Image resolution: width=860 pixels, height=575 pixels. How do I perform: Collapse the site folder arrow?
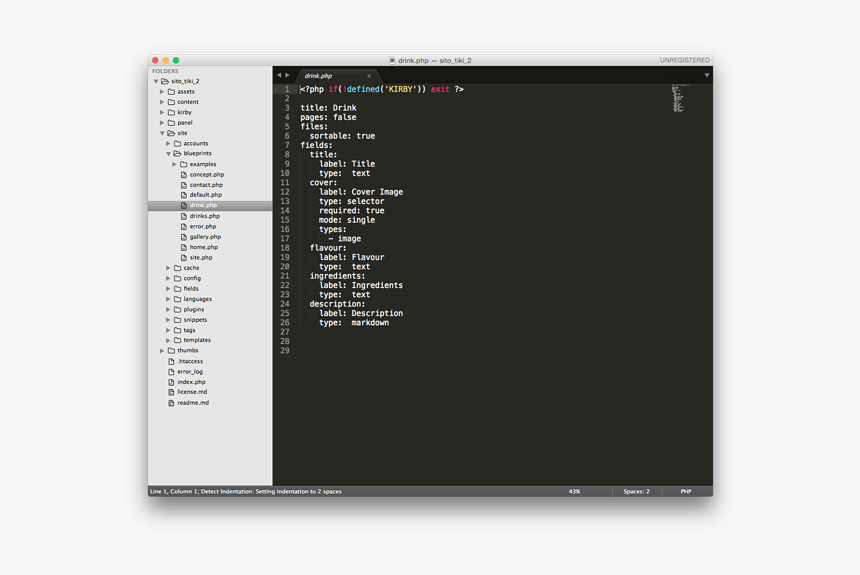click(x=162, y=133)
